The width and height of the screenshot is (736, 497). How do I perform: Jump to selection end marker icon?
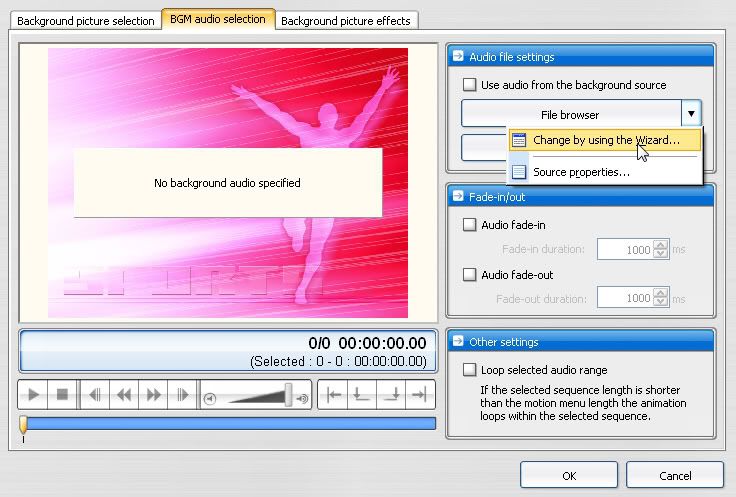coord(420,395)
